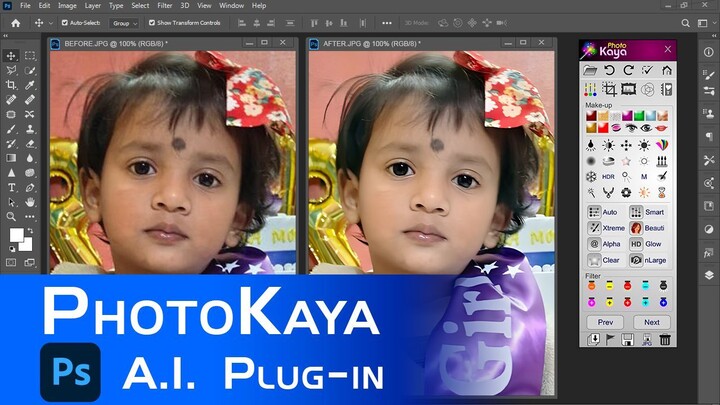Open the Filter menu

click(164, 6)
